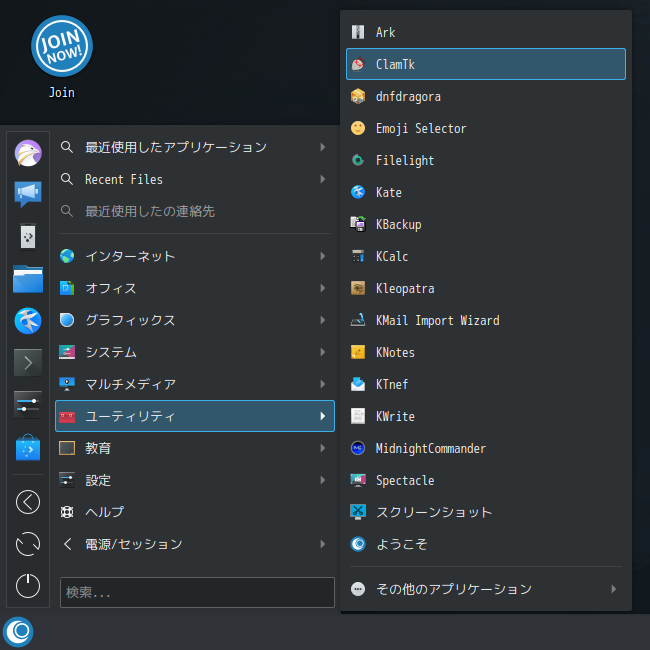650x650 pixels.
Task: Click the 最近使用したの連絡先 entry
Action: (195, 211)
